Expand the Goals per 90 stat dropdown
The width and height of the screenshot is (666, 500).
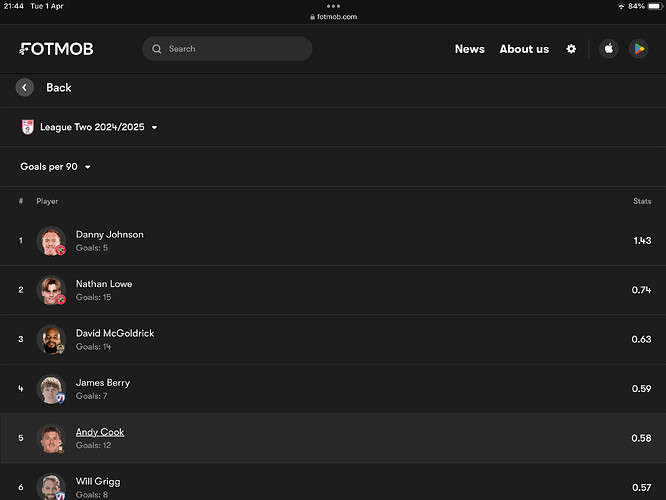[56, 167]
